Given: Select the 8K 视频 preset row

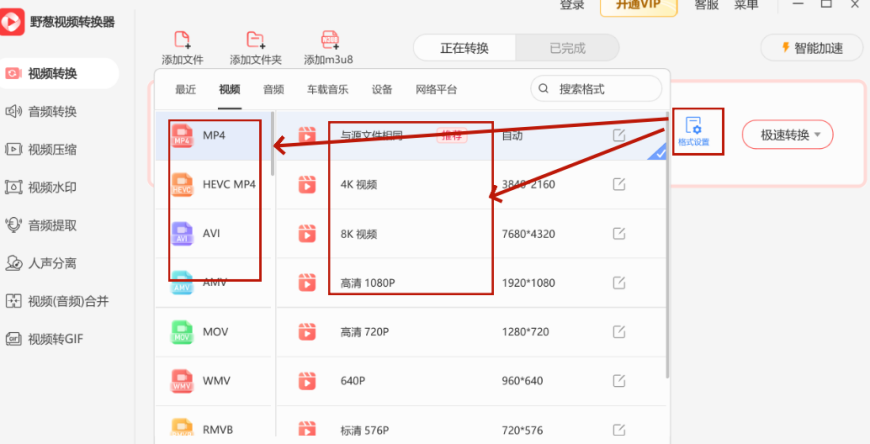Looking at the screenshot, I should 471,234.
